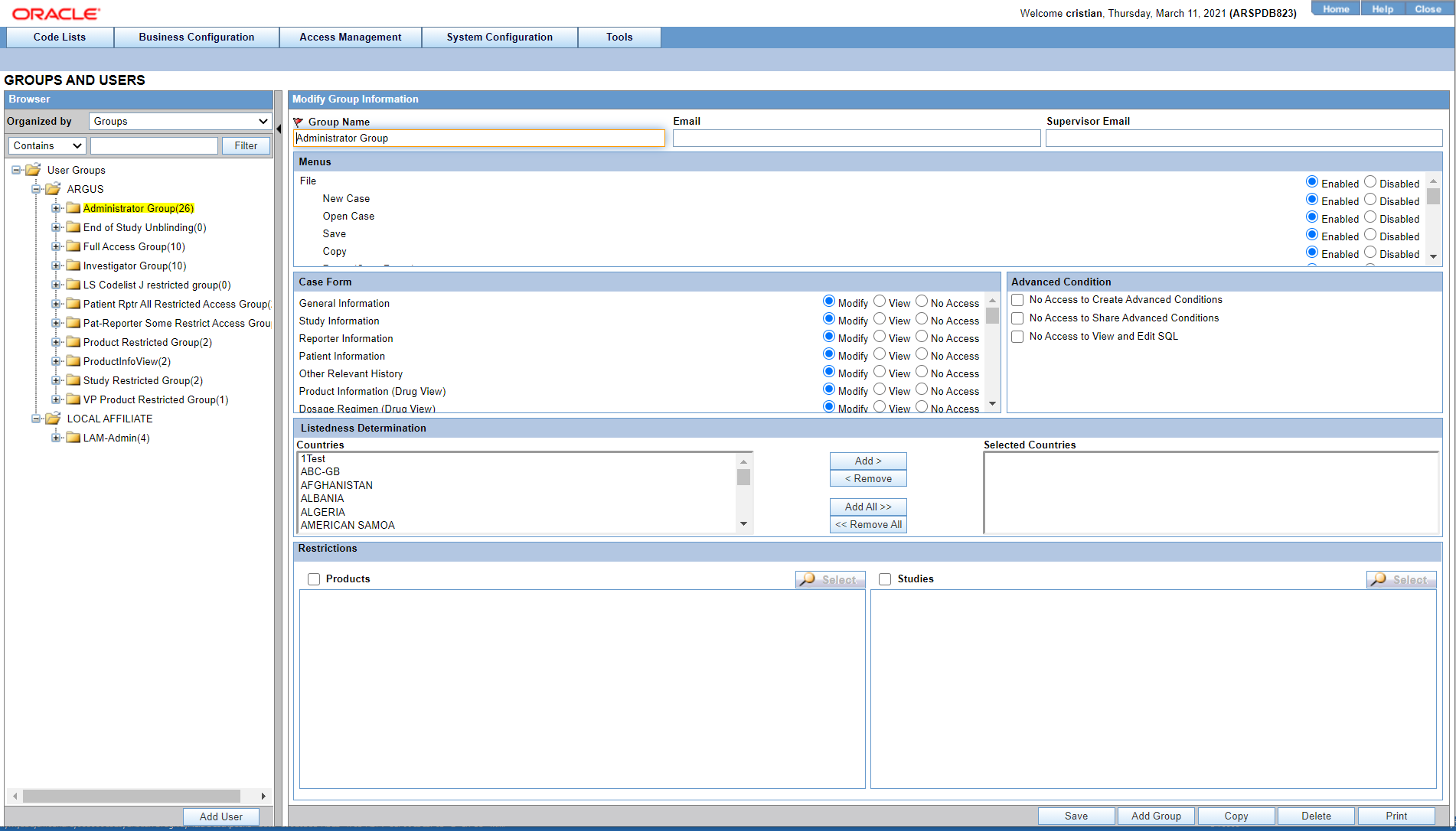Click the Group Name input field
1456x831 pixels.
click(x=479, y=138)
